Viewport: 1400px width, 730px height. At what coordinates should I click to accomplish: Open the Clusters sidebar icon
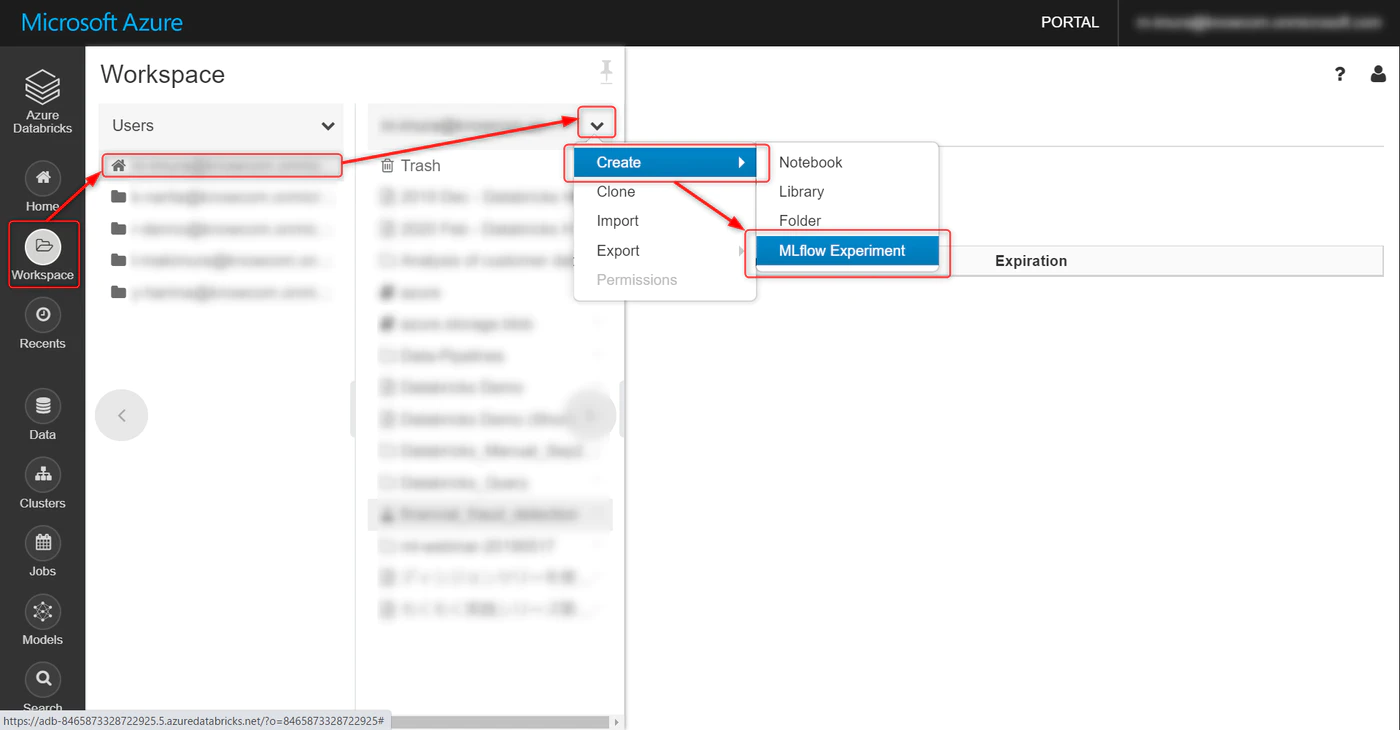[42, 474]
